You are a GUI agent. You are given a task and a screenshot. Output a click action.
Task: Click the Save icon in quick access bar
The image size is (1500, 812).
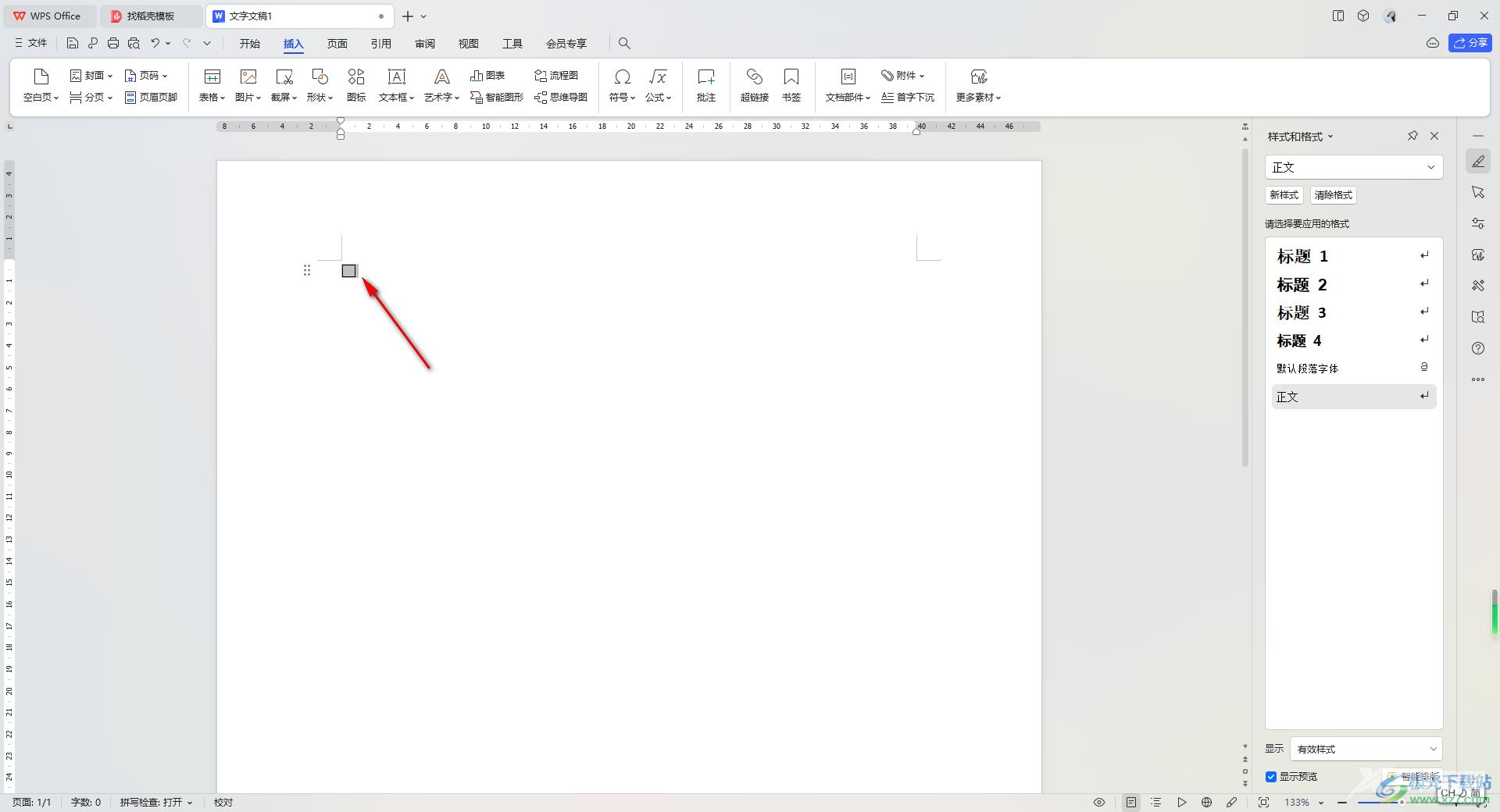point(73,44)
